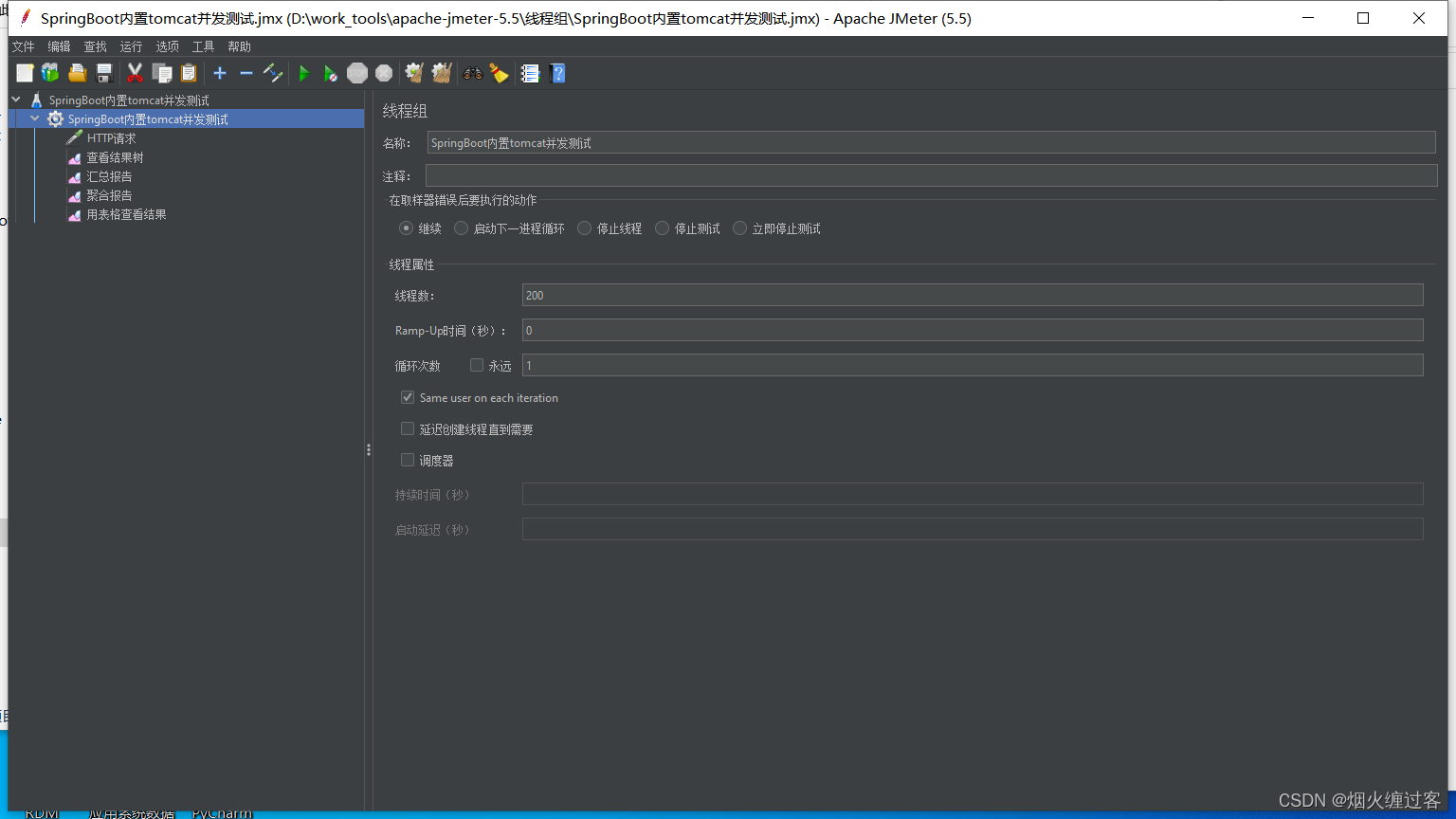Open the 帮助 menu
The width and height of the screenshot is (1456, 819).
click(240, 46)
